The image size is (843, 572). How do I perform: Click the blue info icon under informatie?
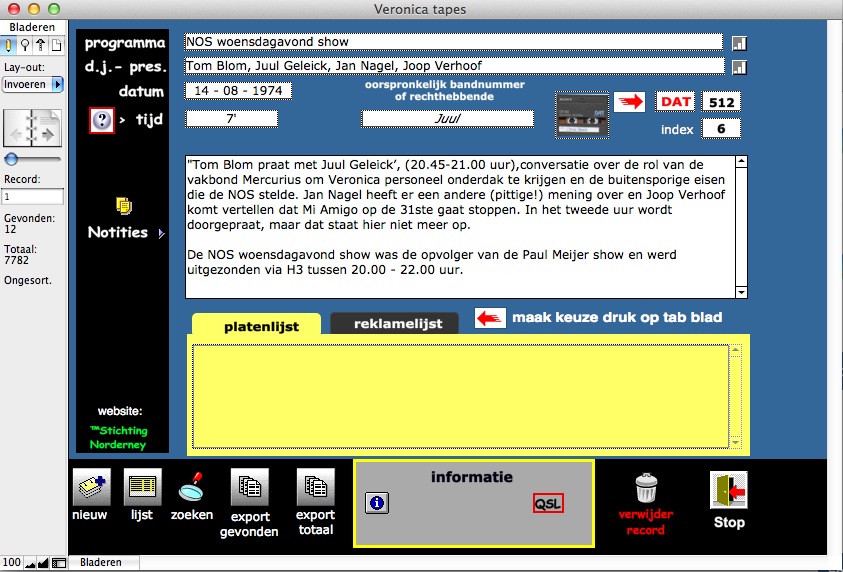pos(377,503)
